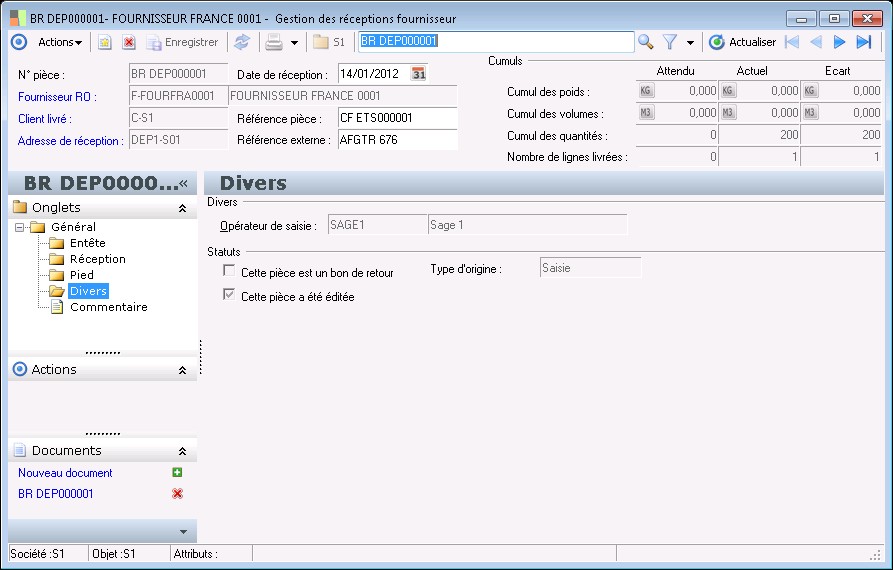The width and height of the screenshot is (893, 570).
Task: Click the filter funnel icon
Action: [x=670, y=42]
